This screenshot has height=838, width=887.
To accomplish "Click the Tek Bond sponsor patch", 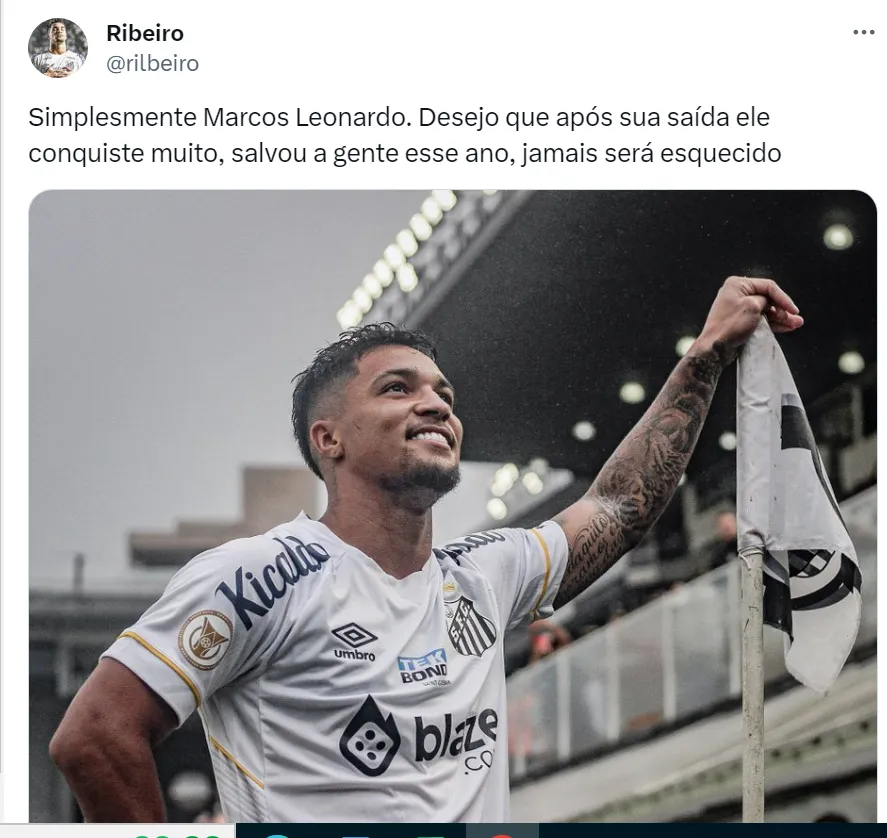I will 424,667.
